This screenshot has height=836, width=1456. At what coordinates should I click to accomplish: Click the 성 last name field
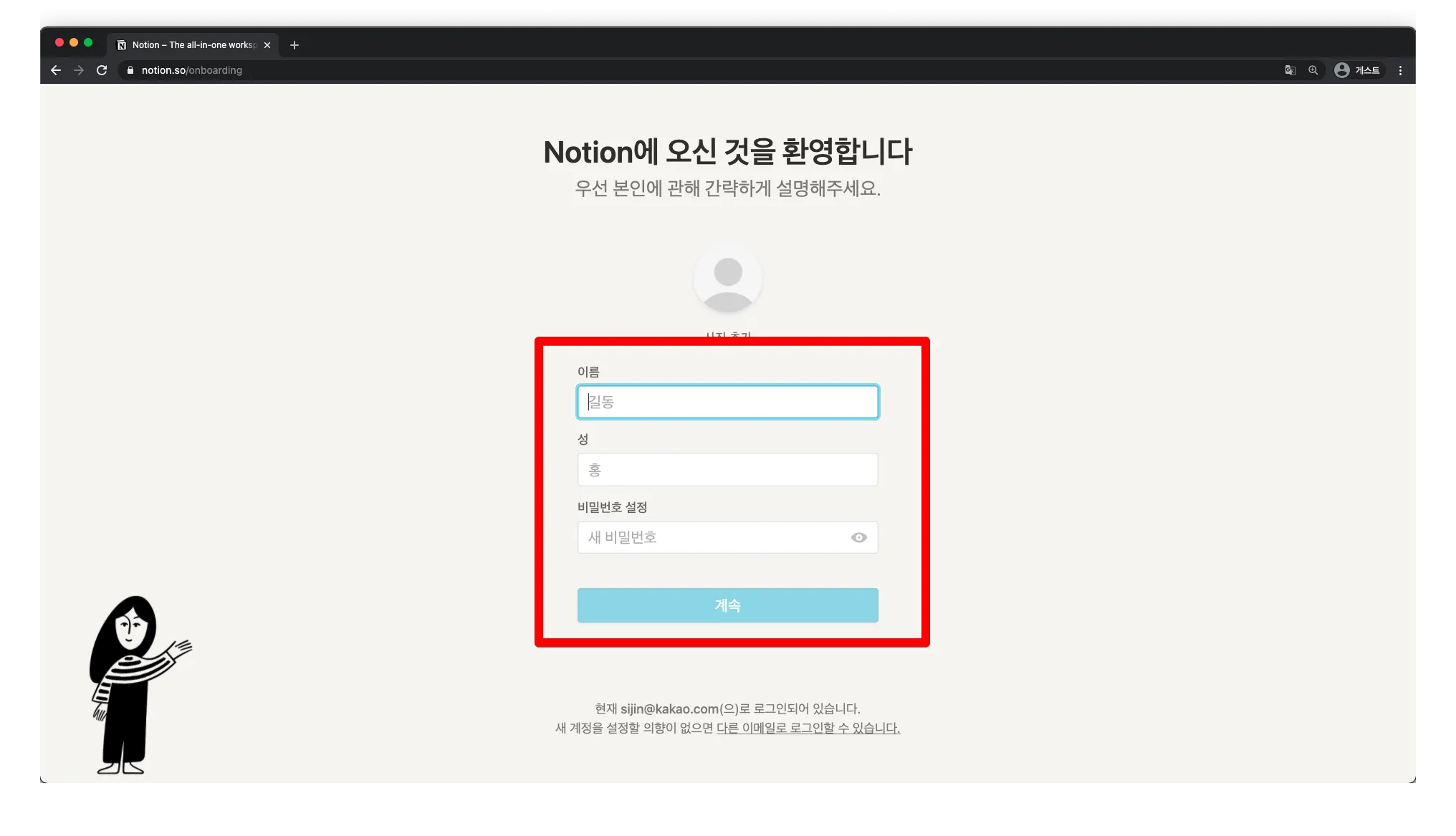(x=727, y=470)
